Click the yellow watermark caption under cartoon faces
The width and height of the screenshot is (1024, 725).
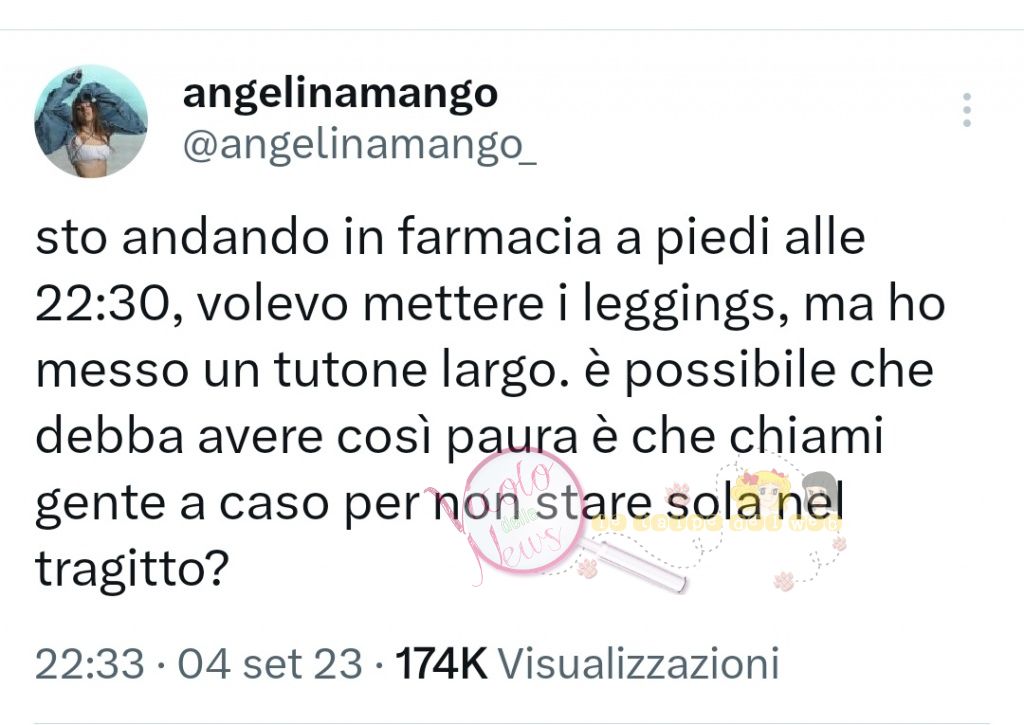715,524
